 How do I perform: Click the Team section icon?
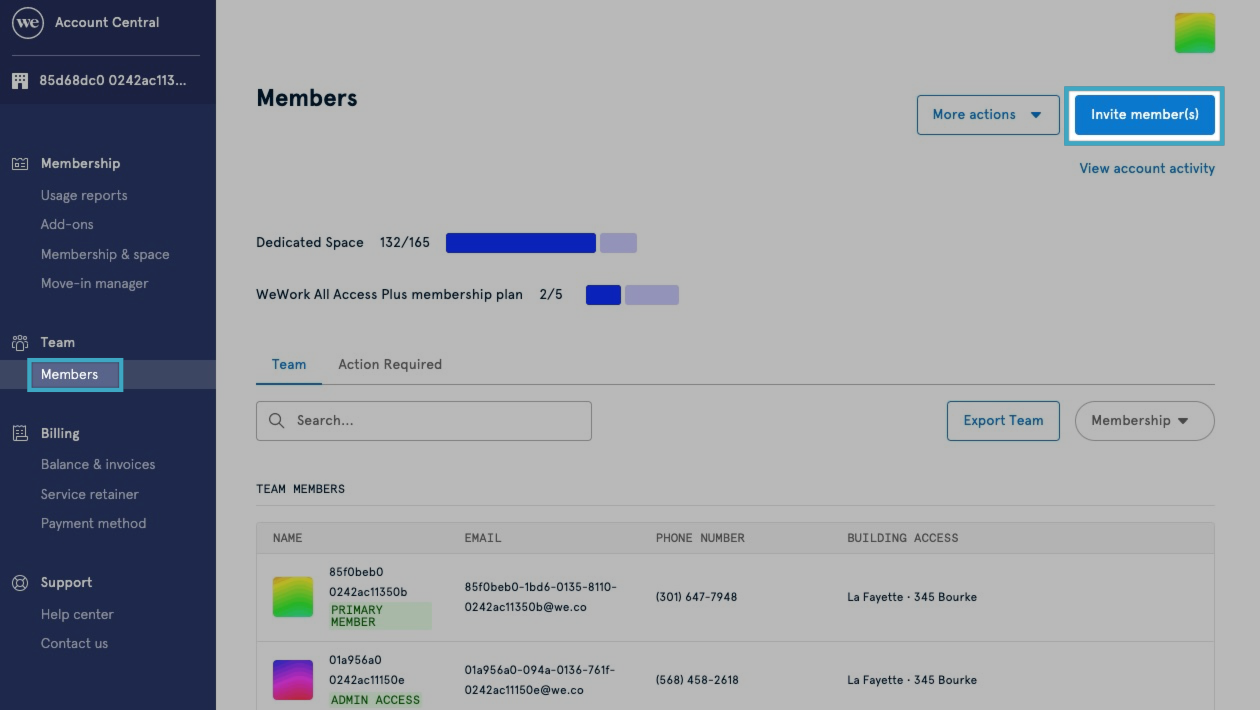point(20,342)
